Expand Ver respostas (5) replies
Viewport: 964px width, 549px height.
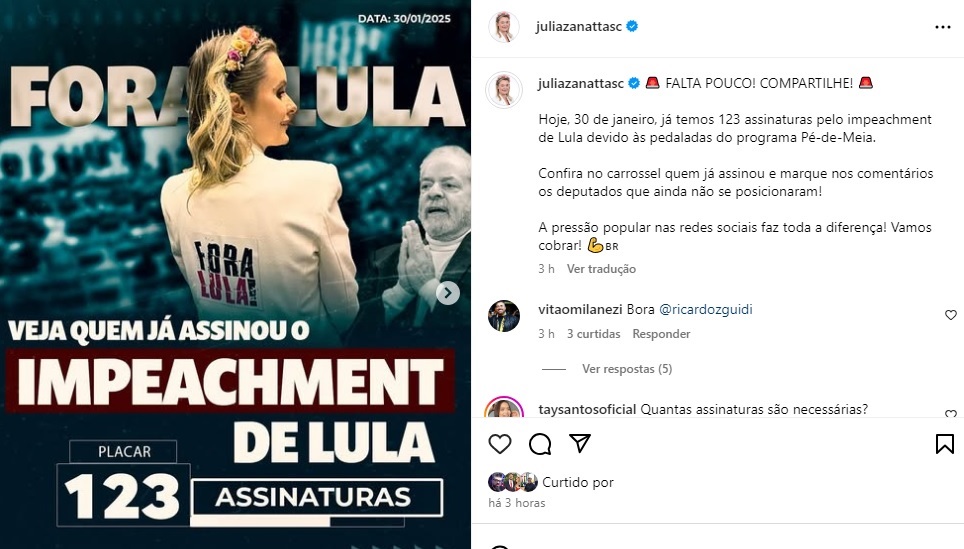click(627, 369)
